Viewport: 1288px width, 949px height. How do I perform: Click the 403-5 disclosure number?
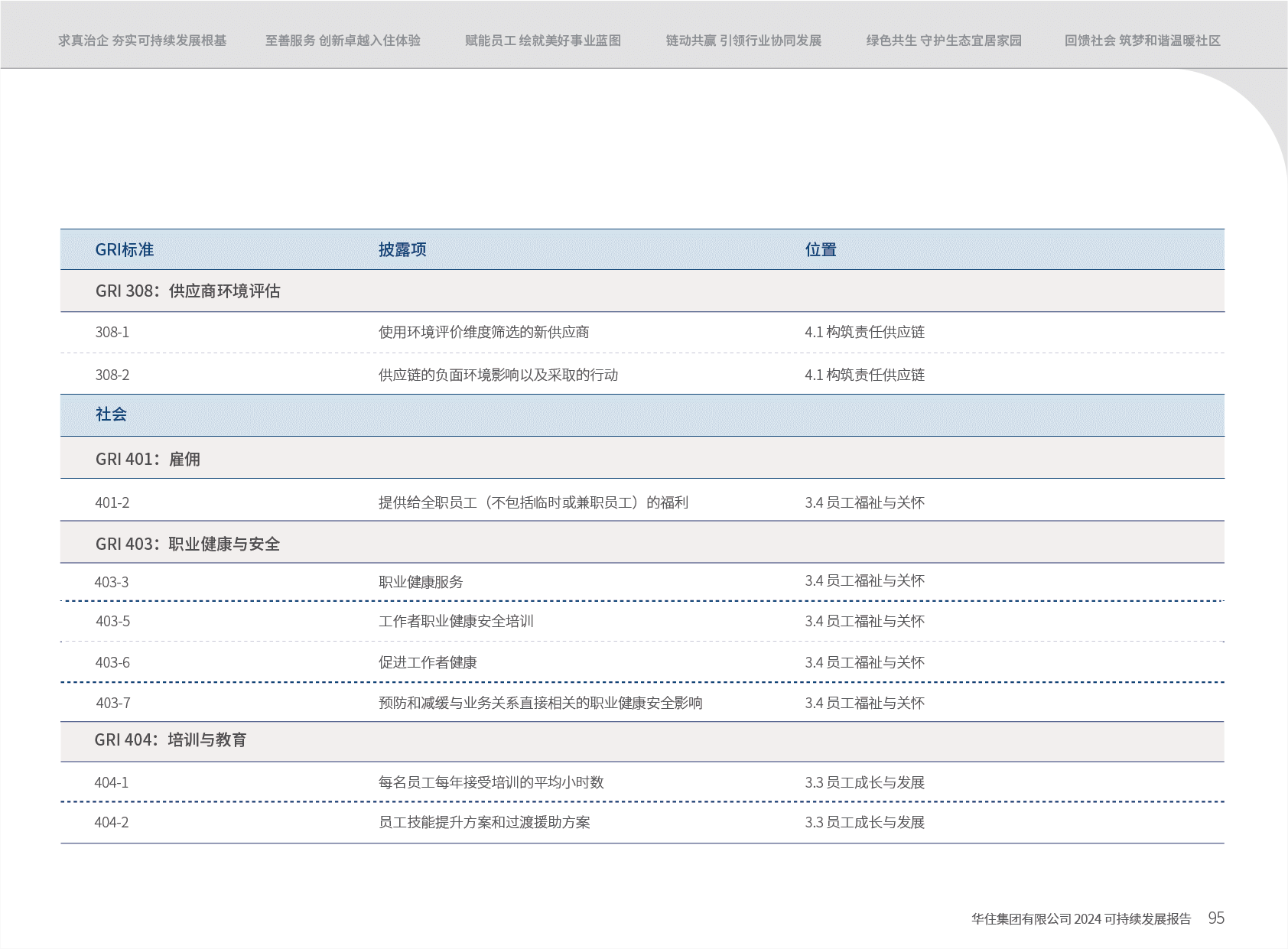[113, 621]
